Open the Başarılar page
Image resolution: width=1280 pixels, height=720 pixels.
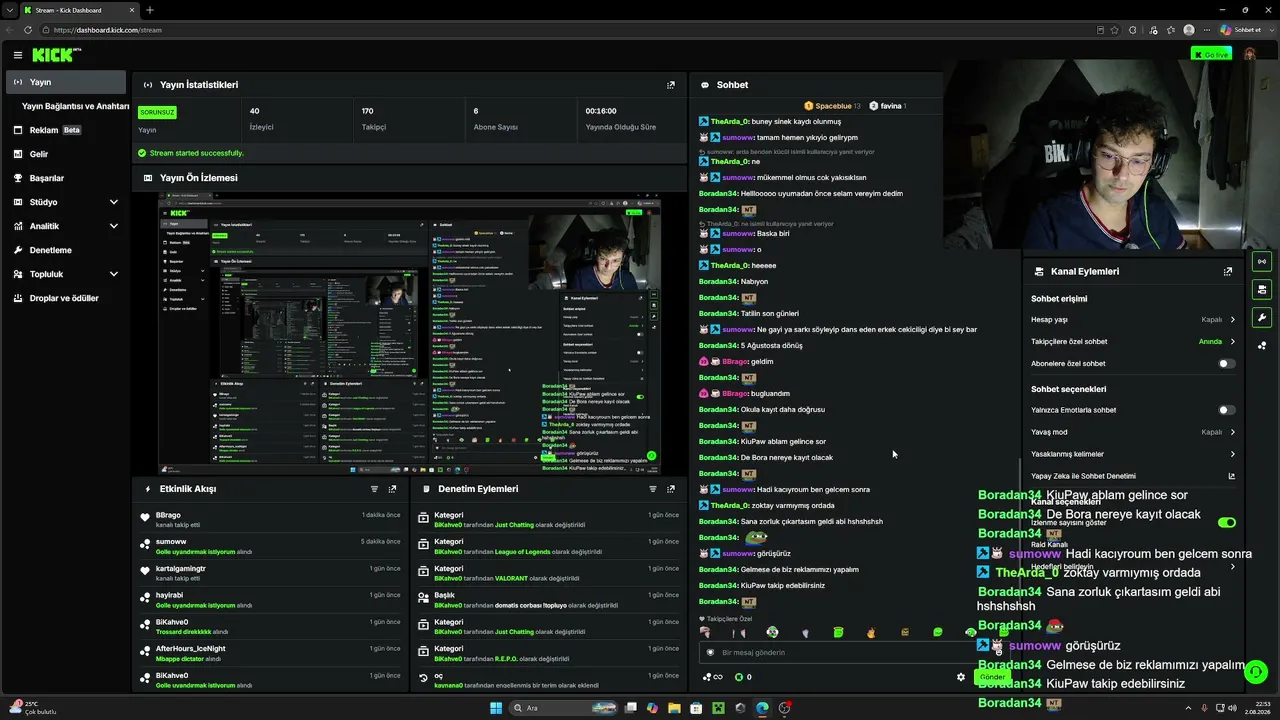tap(46, 178)
